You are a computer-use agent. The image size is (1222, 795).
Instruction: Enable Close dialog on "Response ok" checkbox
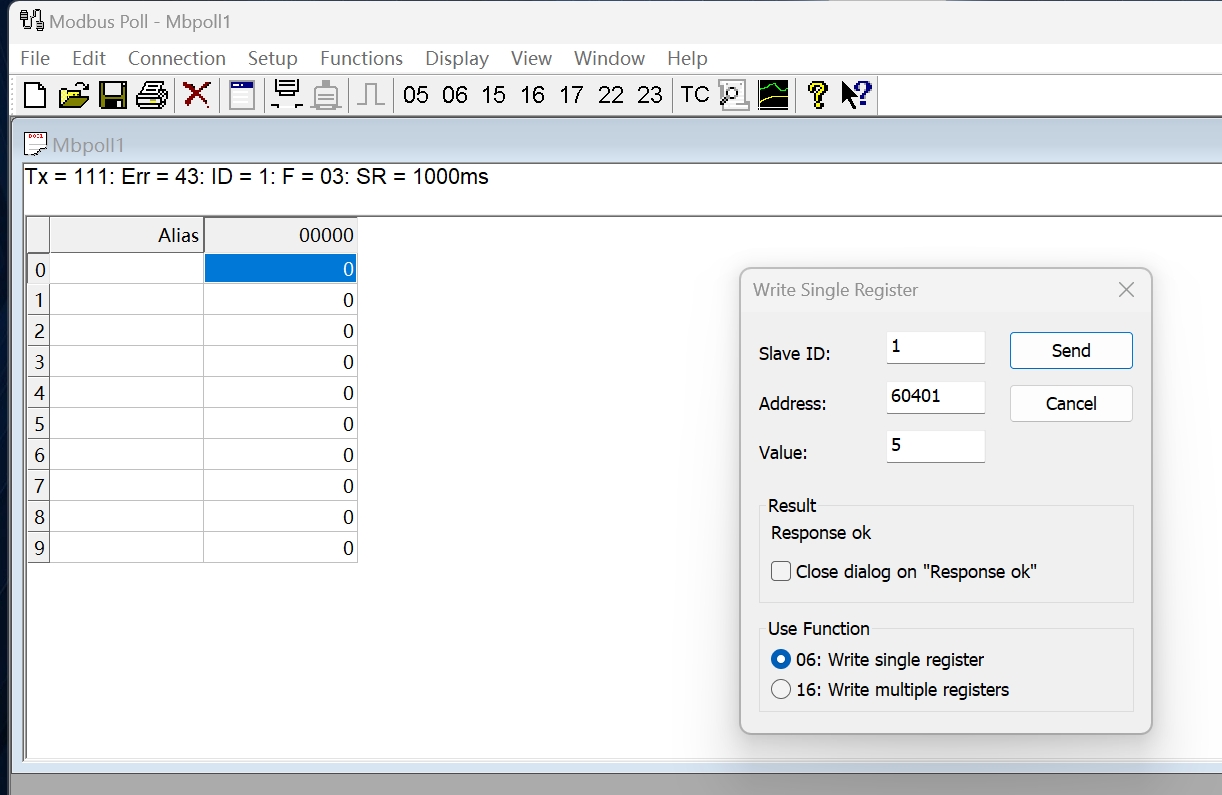(x=781, y=572)
